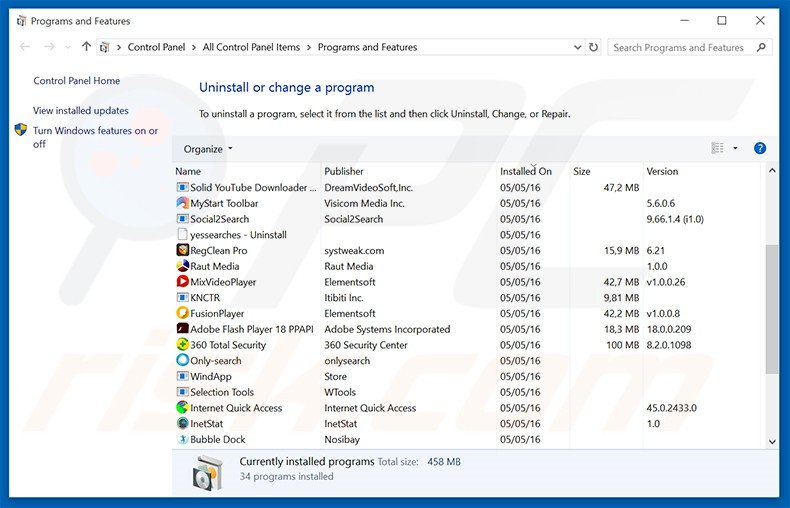The height and width of the screenshot is (508, 790).
Task: Sort programs by Installed On column
Action: pyautogui.click(x=525, y=171)
